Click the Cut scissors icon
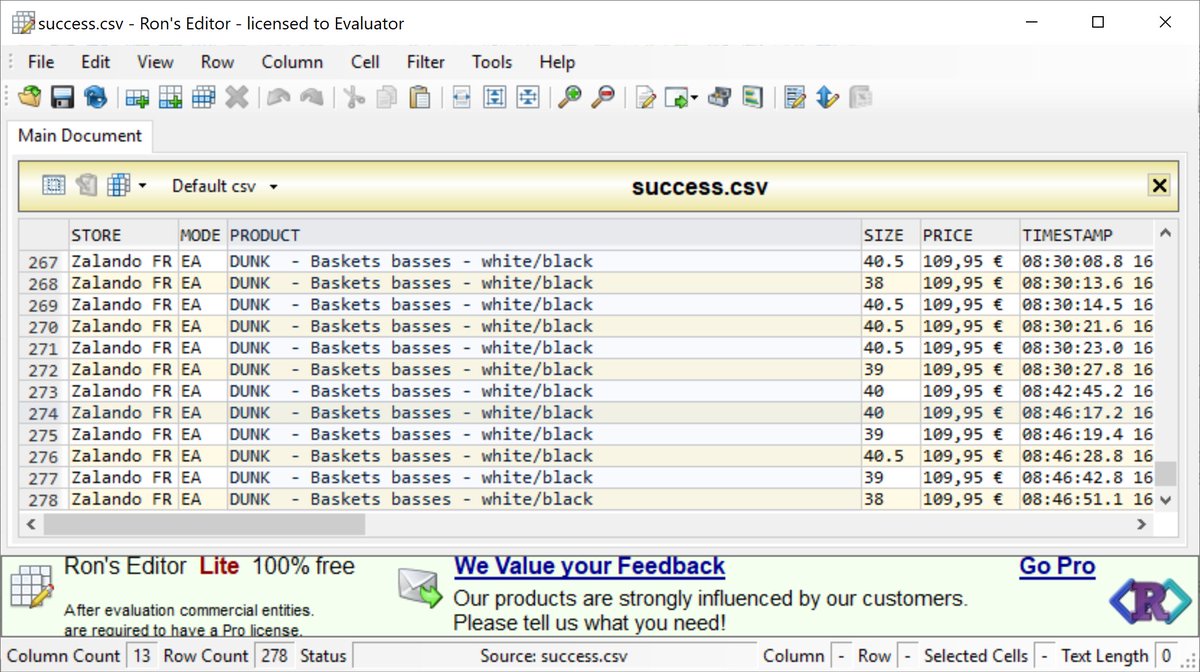 [x=353, y=97]
